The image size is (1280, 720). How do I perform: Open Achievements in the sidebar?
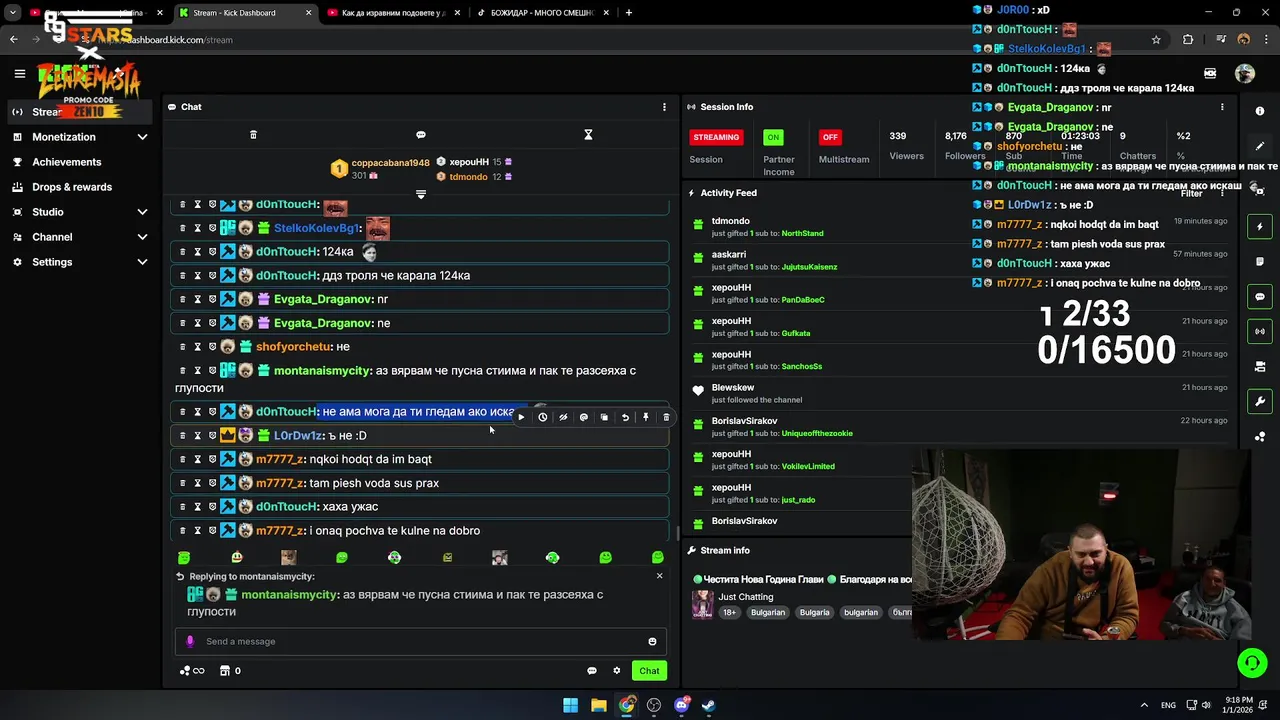pos(66,162)
